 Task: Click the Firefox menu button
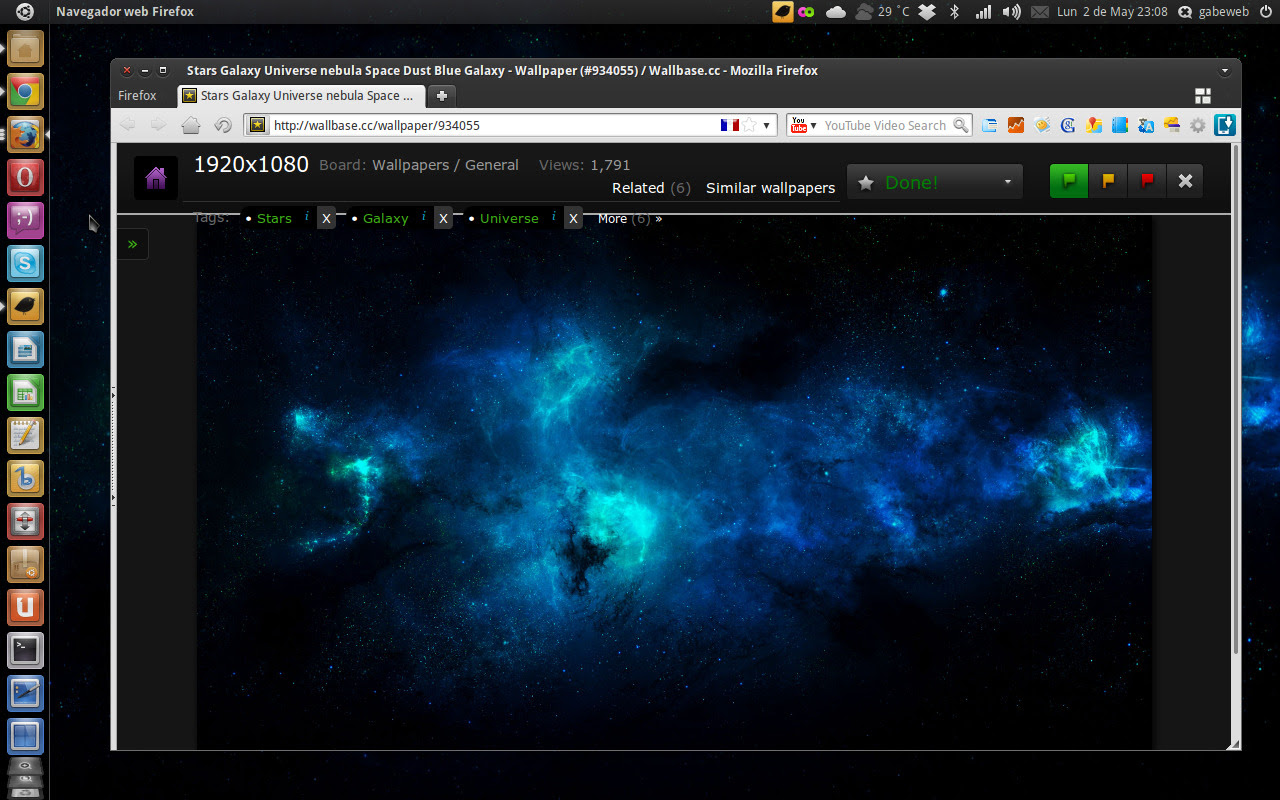[137, 96]
